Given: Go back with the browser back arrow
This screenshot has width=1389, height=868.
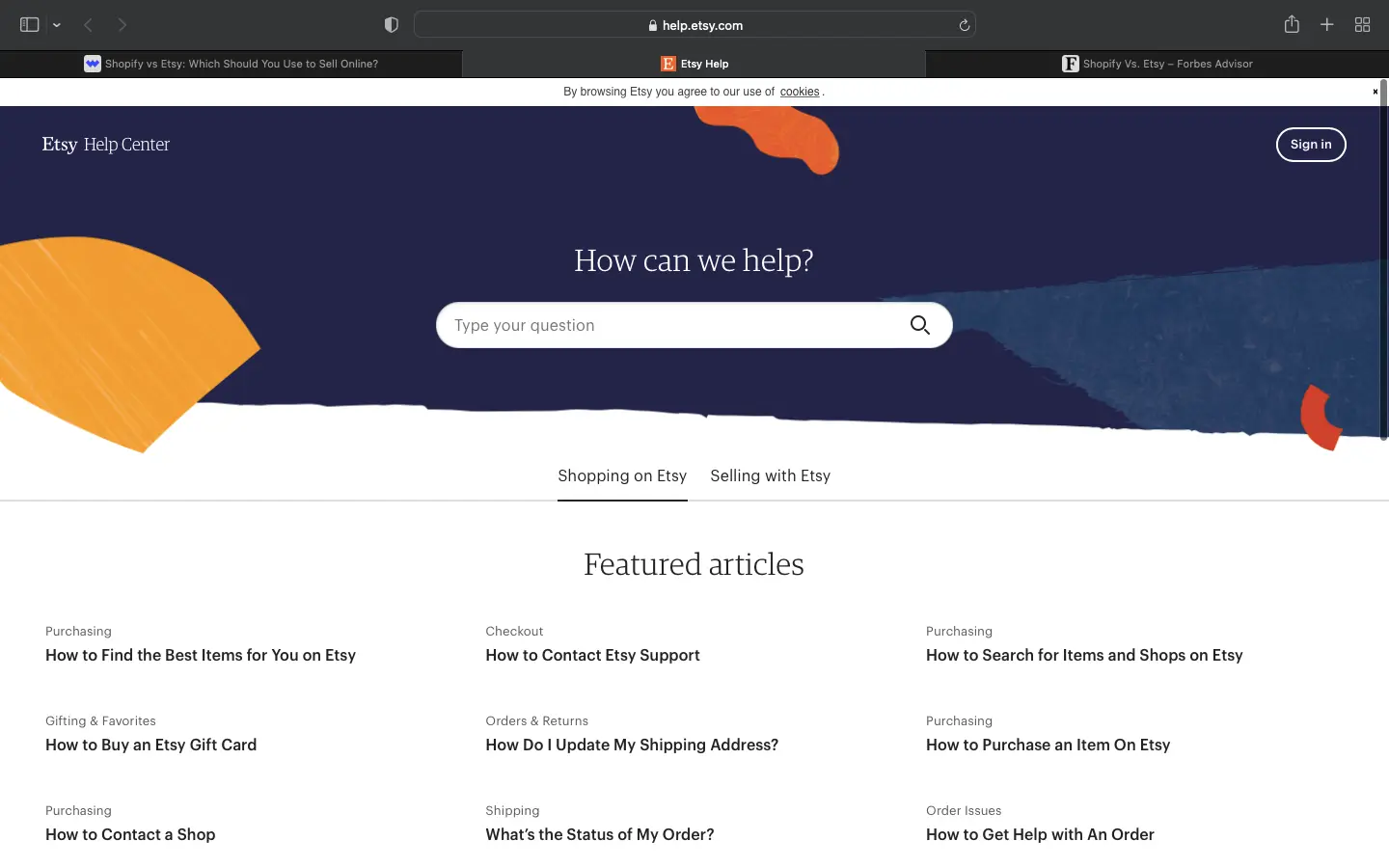Looking at the screenshot, I should (x=88, y=25).
